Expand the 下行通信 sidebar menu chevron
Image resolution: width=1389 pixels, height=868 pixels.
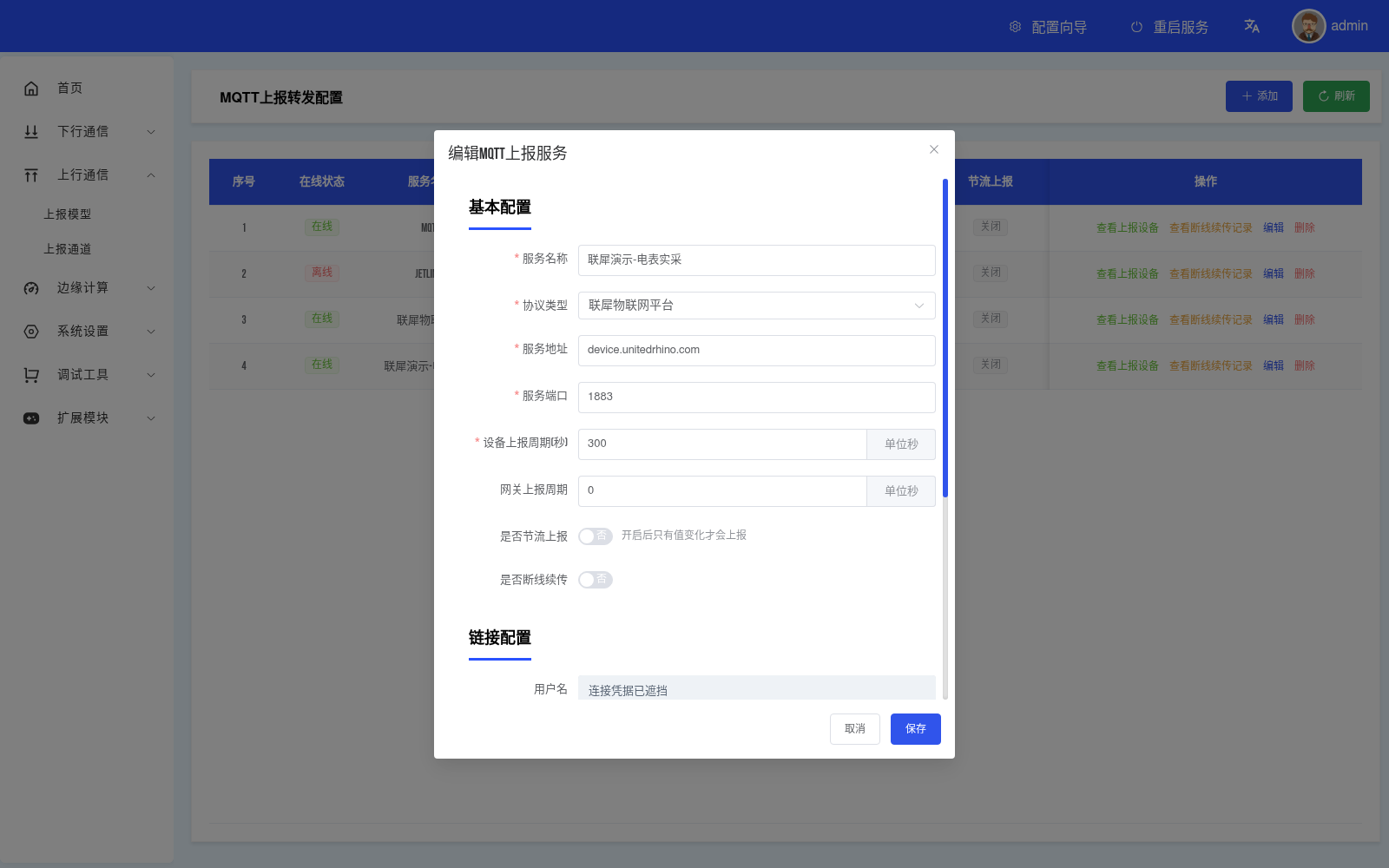(x=151, y=132)
